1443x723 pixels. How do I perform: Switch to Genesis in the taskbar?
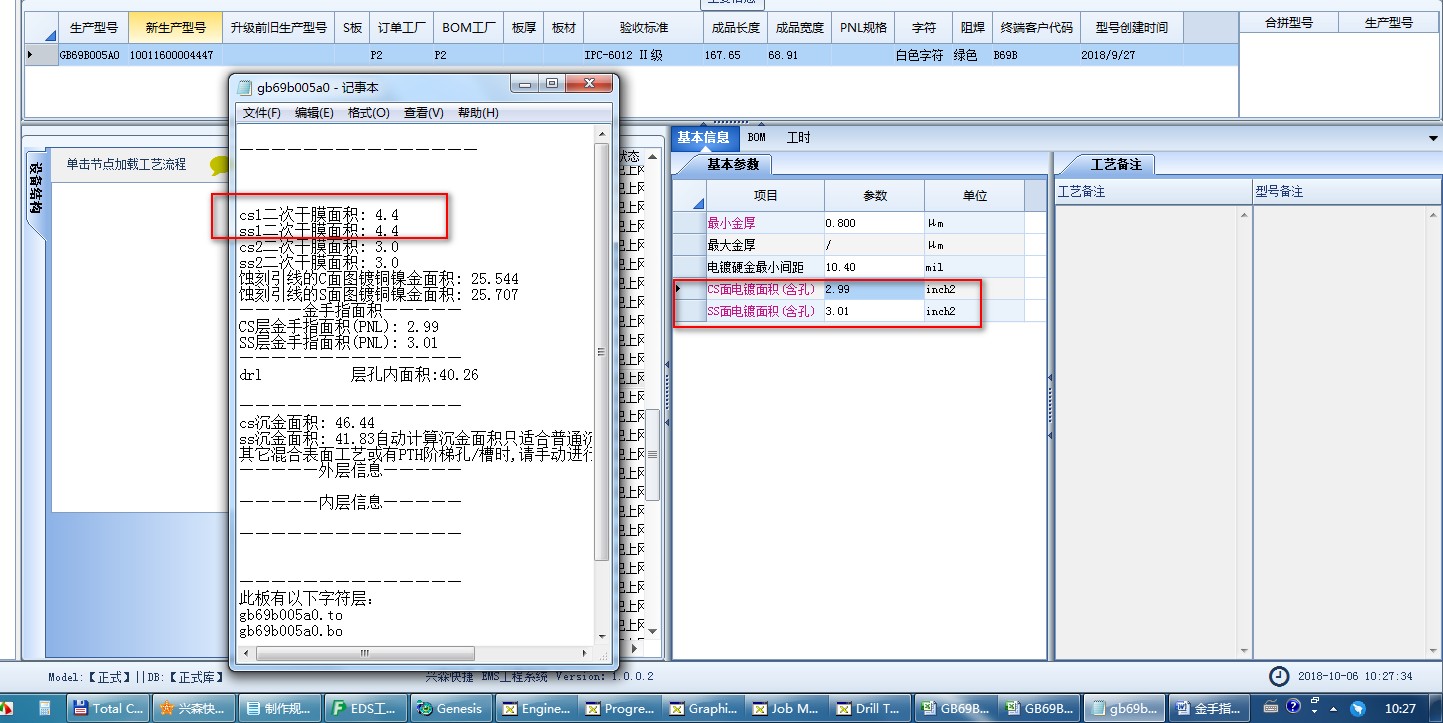452,708
